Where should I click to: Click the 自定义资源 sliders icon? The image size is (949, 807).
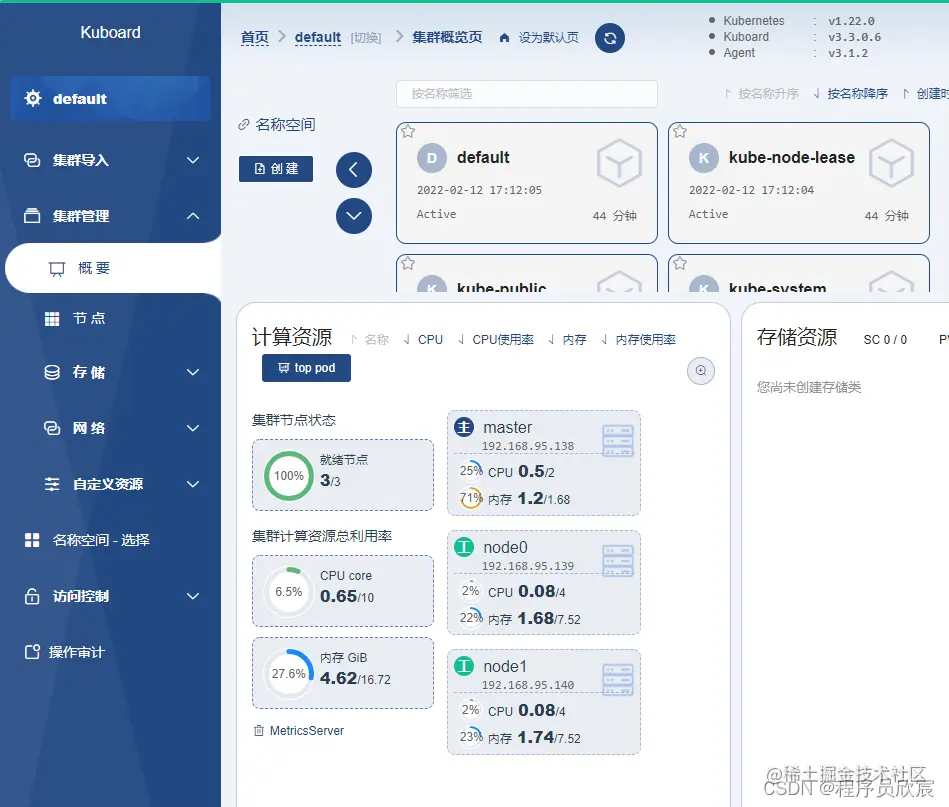pyautogui.click(x=52, y=484)
